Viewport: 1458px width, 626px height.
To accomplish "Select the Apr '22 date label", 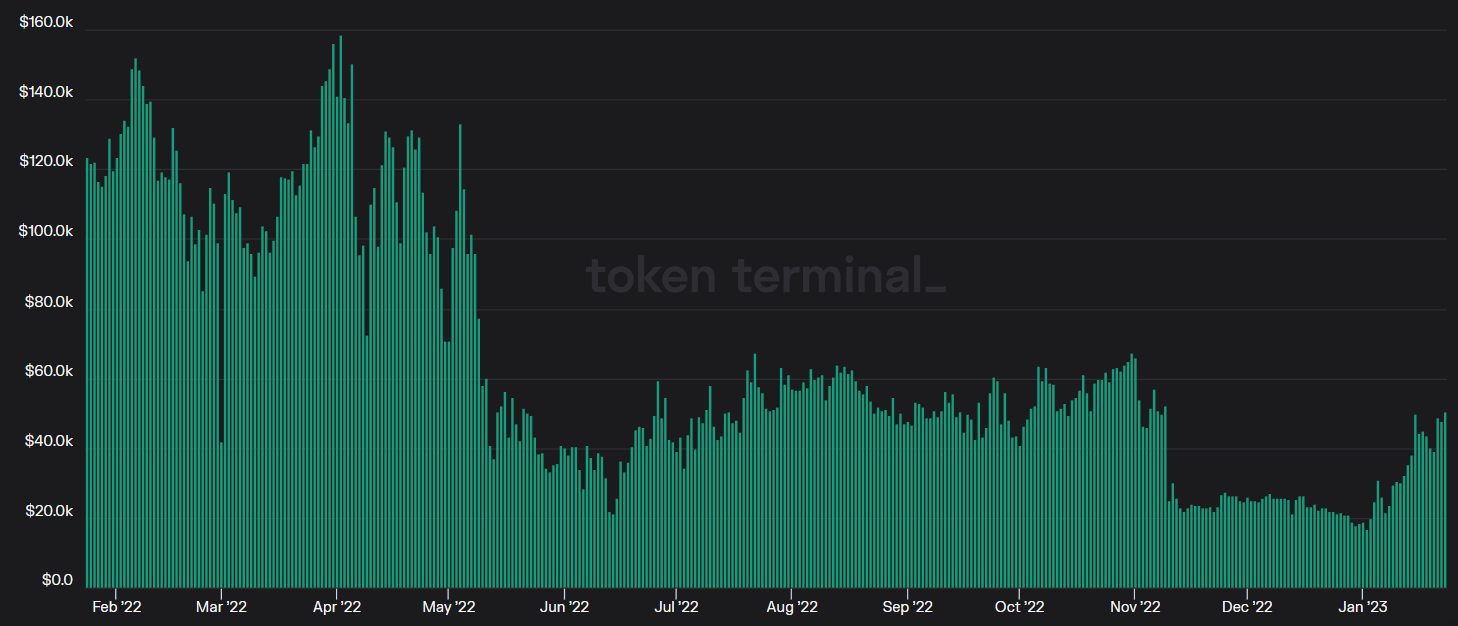I will tap(337, 606).
